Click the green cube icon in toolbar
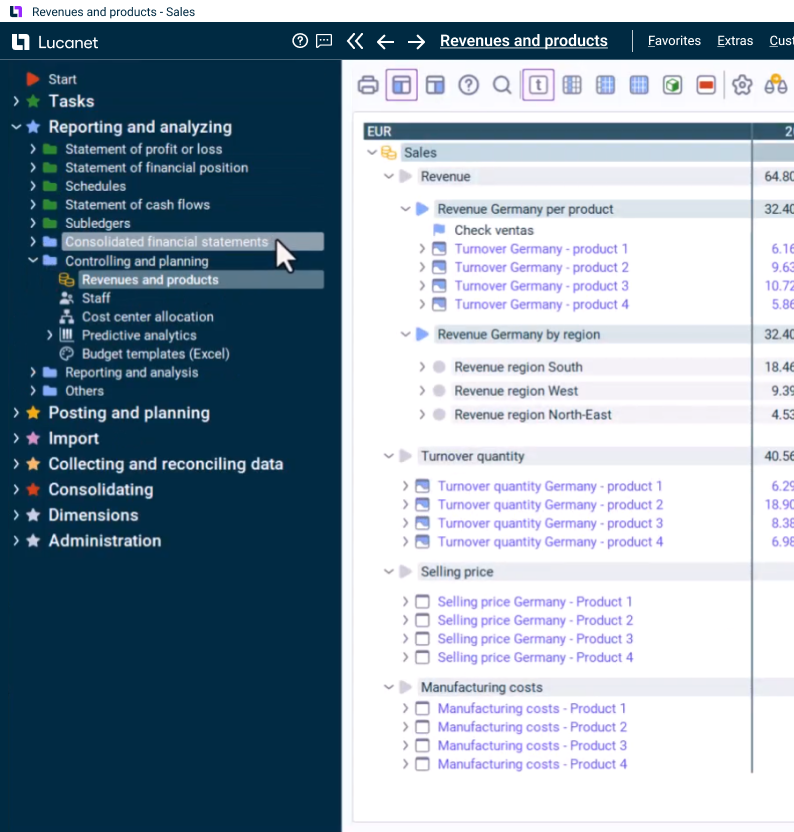This screenshot has width=794, height=832. tap(673, 85)
